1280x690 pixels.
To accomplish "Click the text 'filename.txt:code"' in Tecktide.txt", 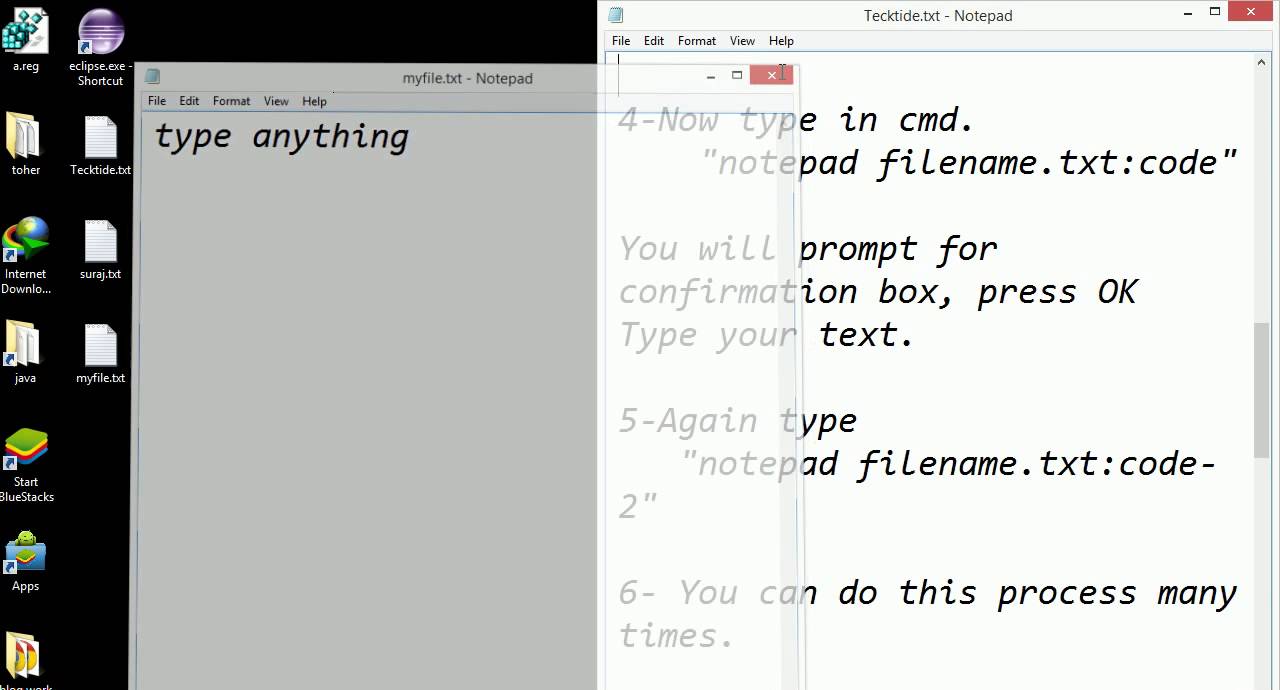I will [1057, 162].
